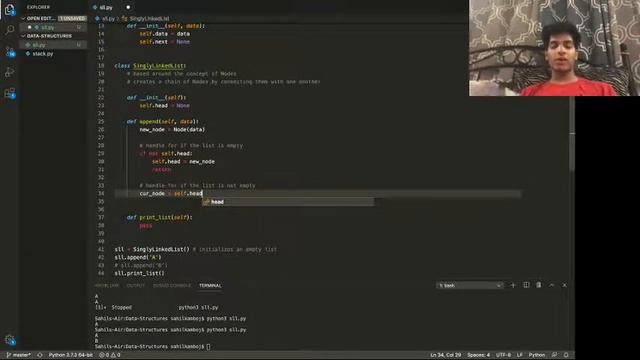Viewport: 640px width, 360px height.
Task: Change indentation via Spaces: 4
Action: tap(478, 355)
